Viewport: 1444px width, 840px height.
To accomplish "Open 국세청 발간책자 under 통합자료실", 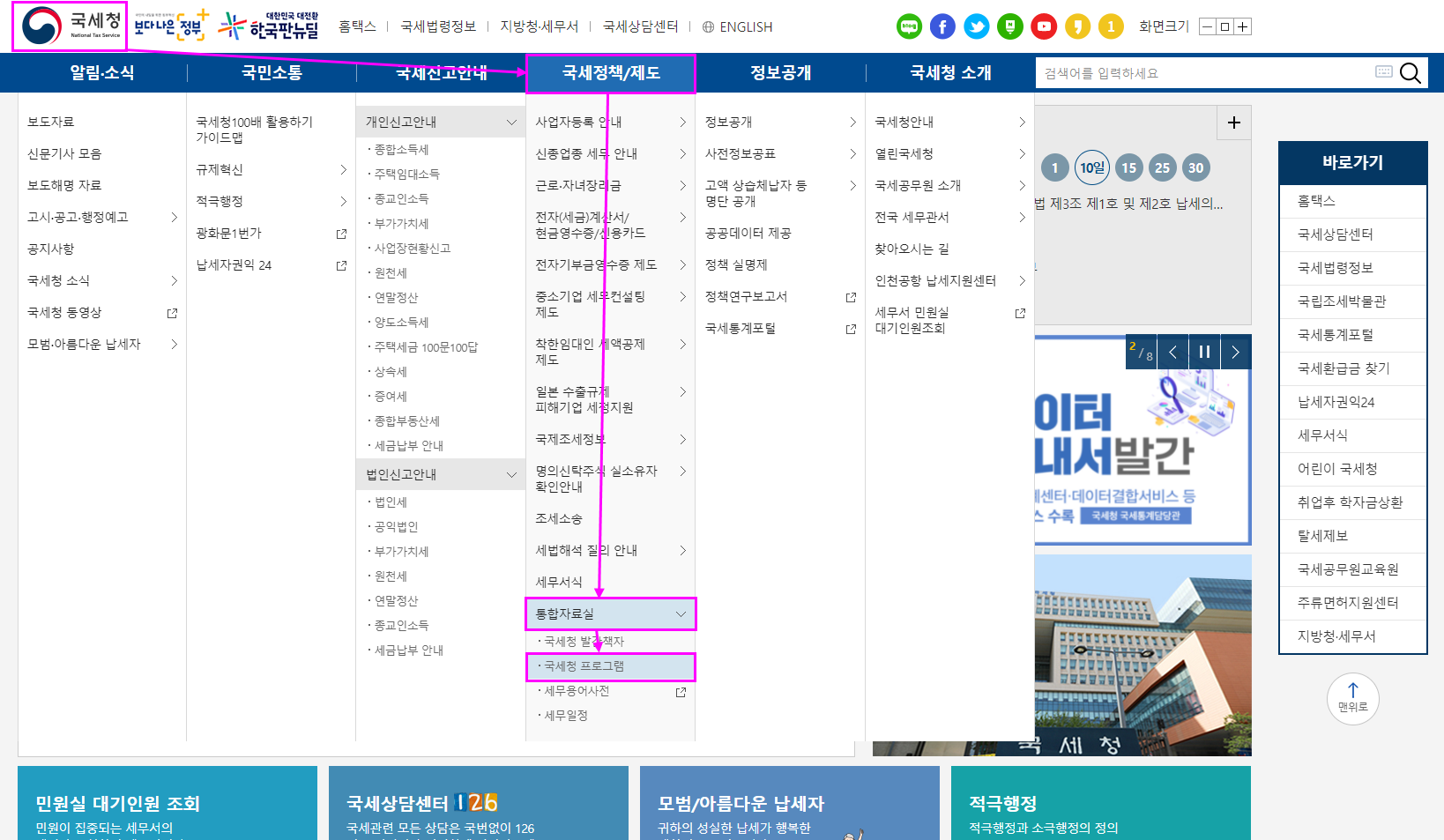I will [584, 642].
